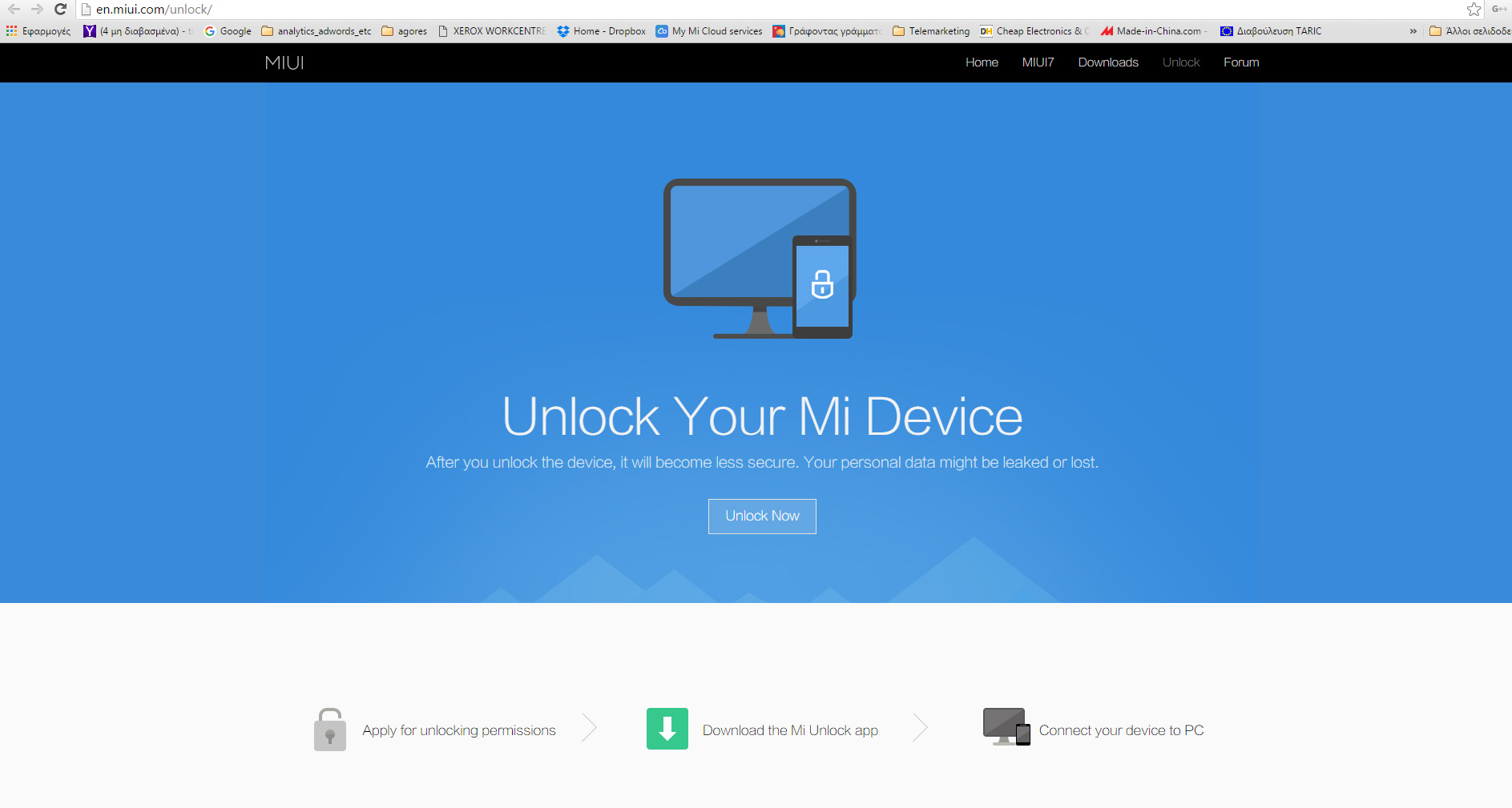Viewport: 1512px width, 808px height.
Task: Open the Home - Dropbox bookmark
Action: (x=602, y=31)
